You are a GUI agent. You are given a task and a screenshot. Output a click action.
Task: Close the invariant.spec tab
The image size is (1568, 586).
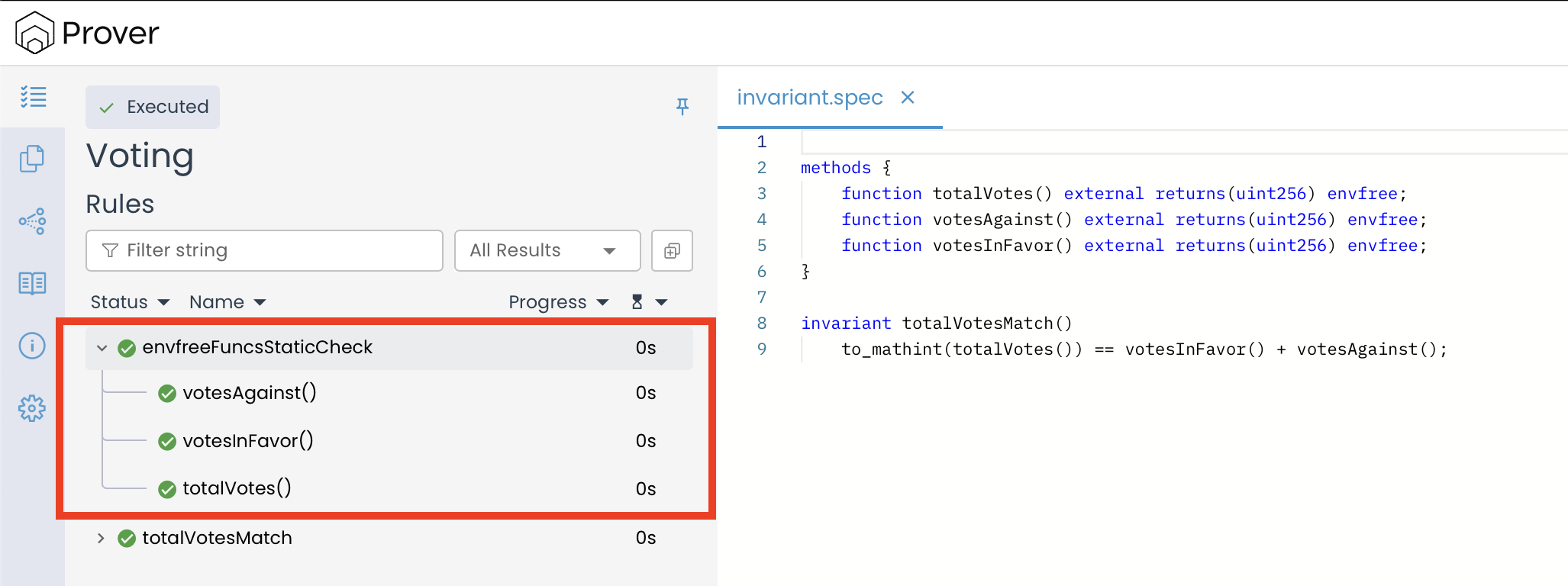(x=908, y=98)
